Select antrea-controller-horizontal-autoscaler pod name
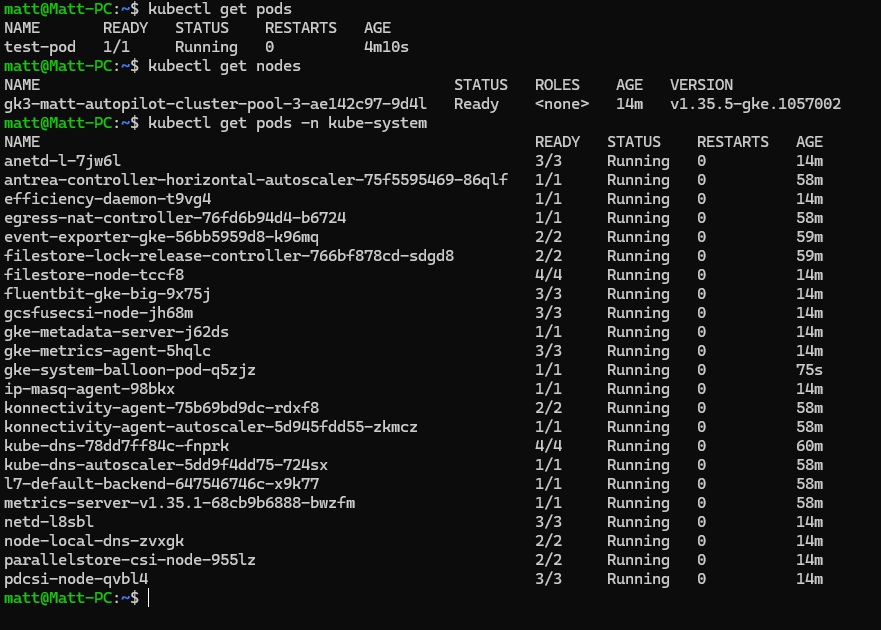Viewport: 881px width, 630px height. pos(256,180)
